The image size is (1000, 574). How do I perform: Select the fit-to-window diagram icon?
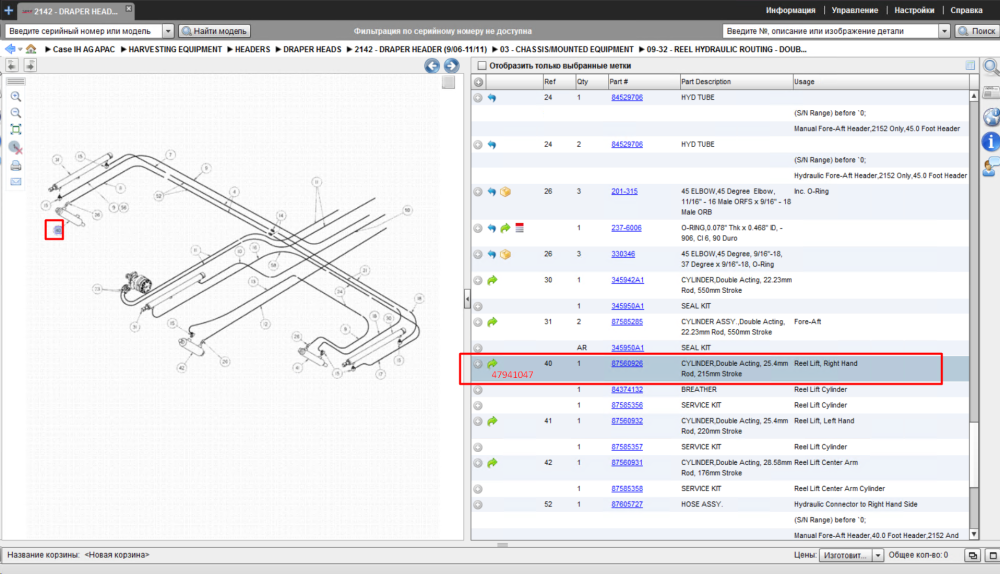(x=16, y=129)
